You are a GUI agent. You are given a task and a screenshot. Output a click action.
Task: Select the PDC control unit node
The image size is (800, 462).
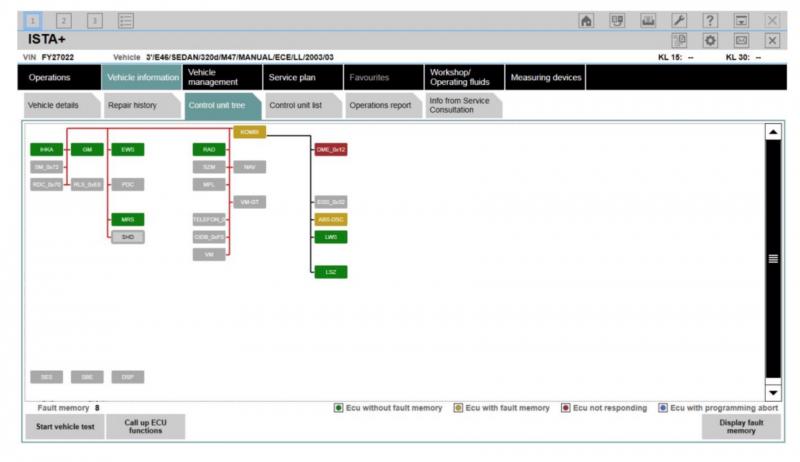pyautogui.click(x=128, y=185)
